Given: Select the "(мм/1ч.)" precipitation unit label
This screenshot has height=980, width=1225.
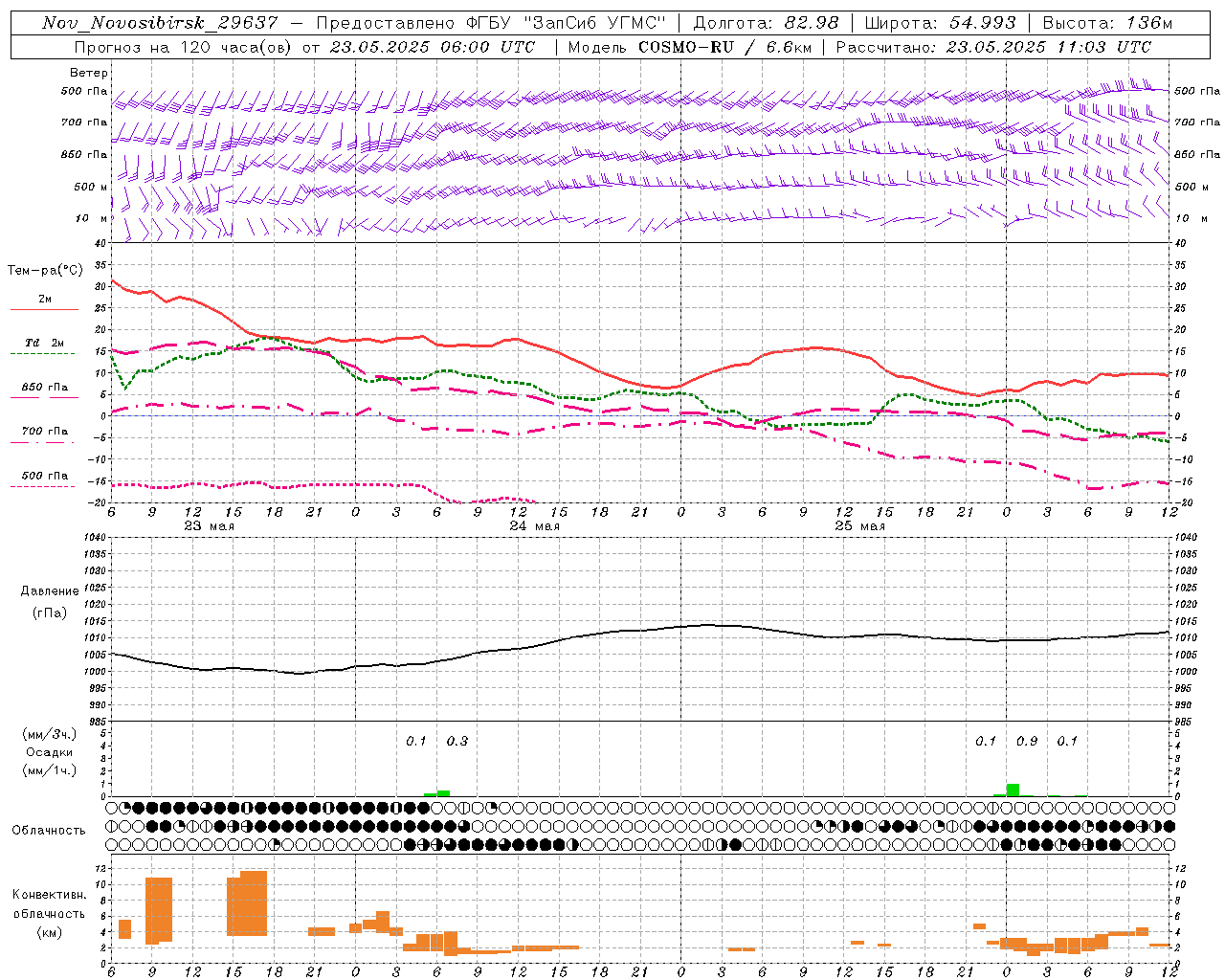Looking at the screenshot, I should point(50,769).
